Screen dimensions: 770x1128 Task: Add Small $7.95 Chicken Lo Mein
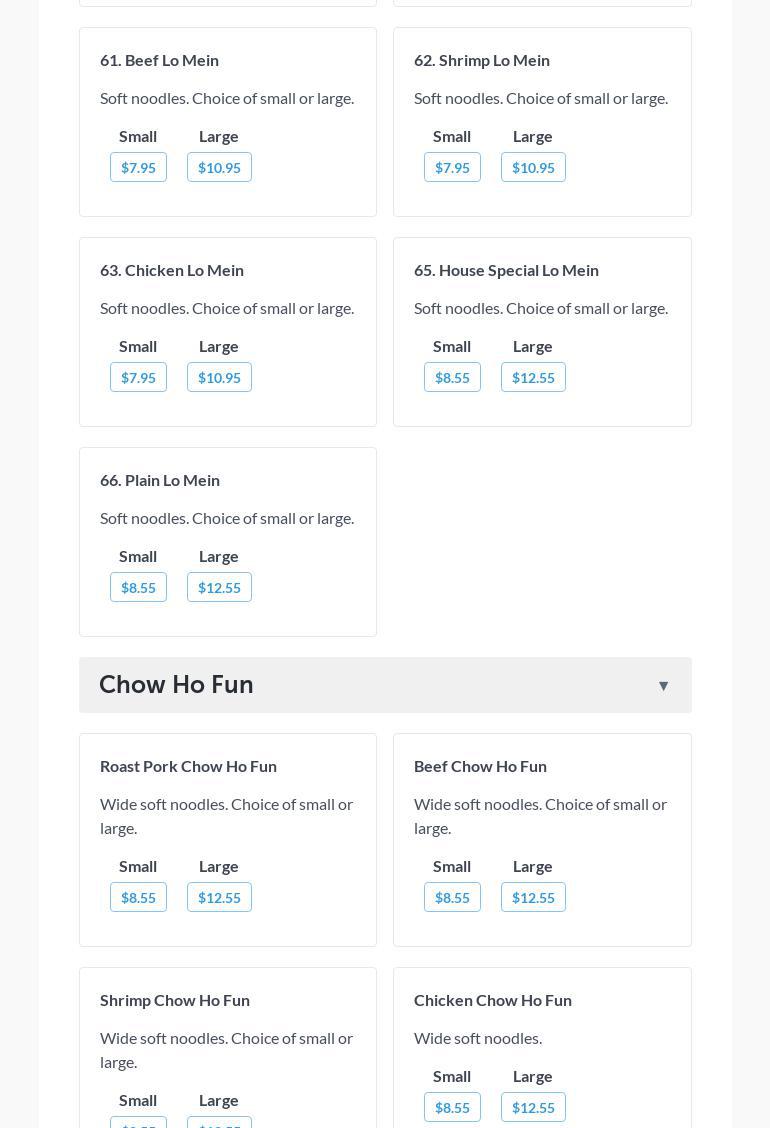tap(138, 378)
